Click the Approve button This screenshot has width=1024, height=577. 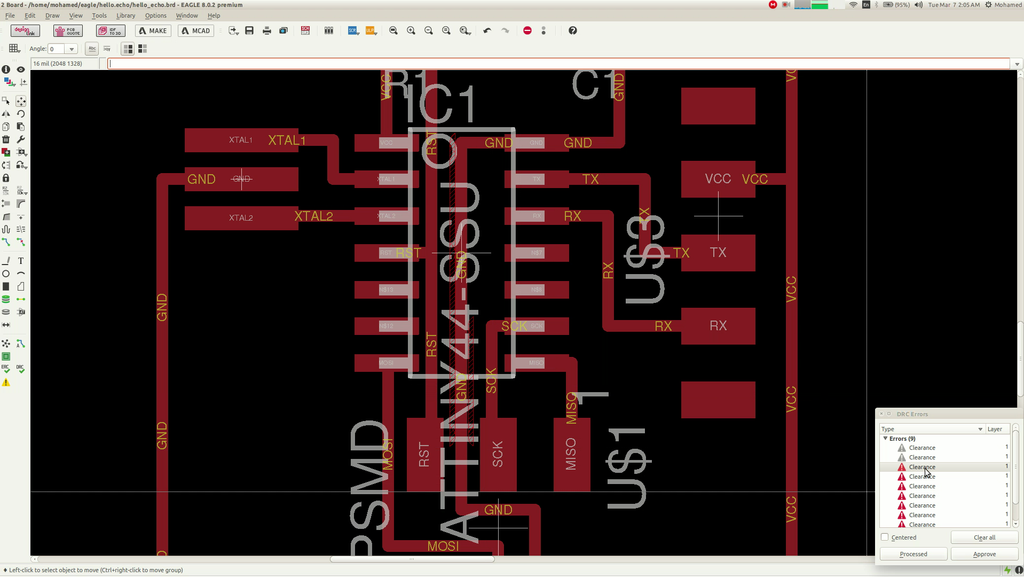(x=984, y=554)
